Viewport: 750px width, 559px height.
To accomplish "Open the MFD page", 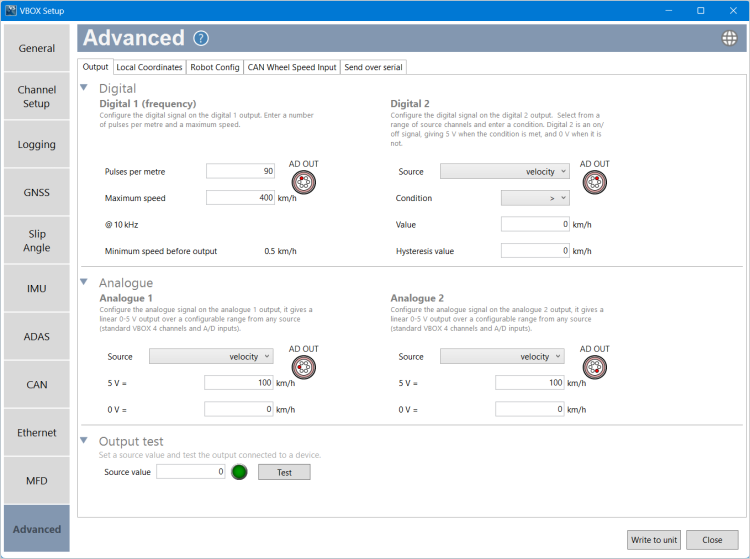I will point(37,481).
